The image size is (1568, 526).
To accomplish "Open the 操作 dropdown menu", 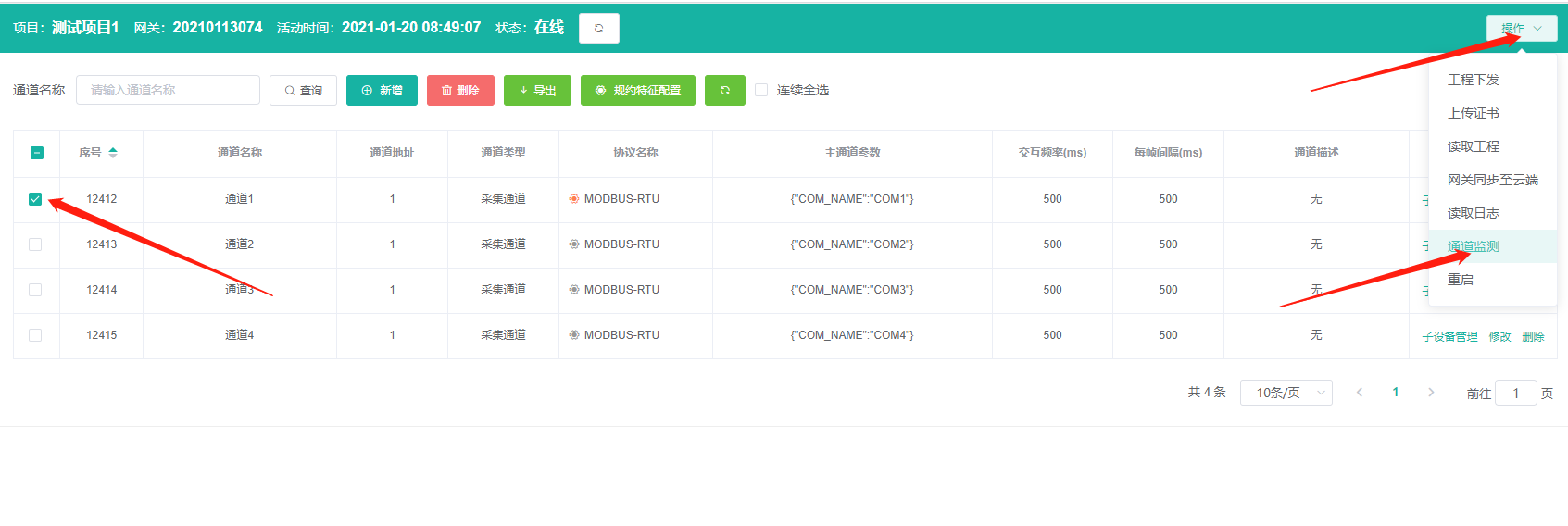I will [x=1521, y=29].
